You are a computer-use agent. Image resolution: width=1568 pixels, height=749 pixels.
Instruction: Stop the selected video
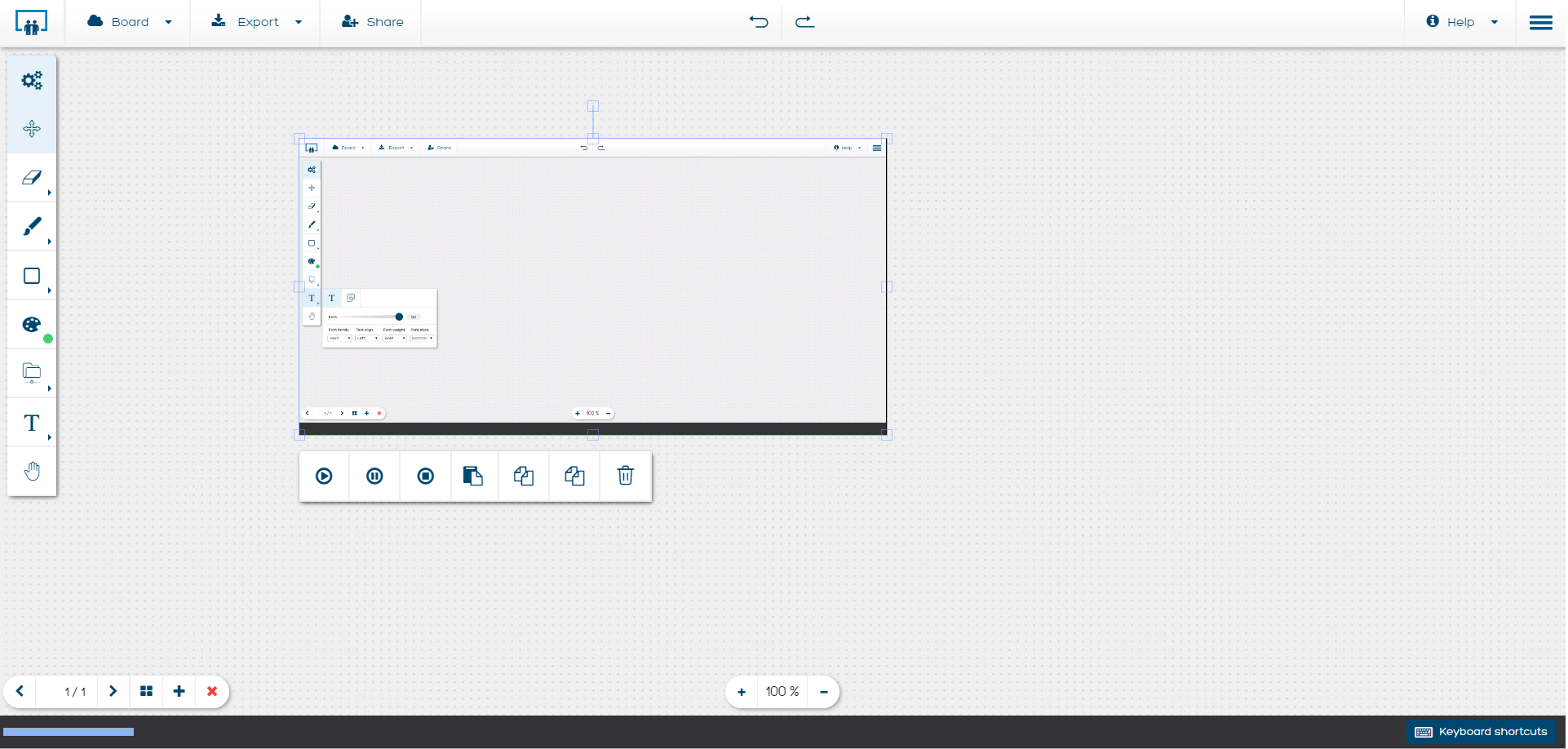click(x=426, y=476)
